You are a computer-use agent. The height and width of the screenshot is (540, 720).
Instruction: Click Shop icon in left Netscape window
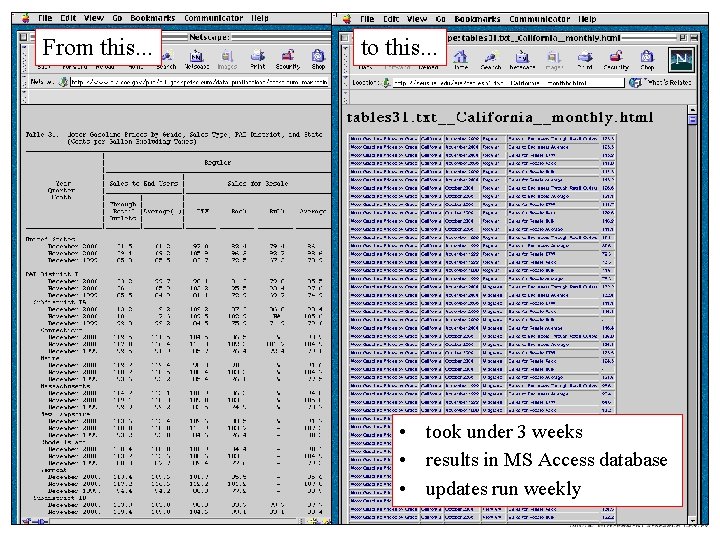tap(318, 58)
